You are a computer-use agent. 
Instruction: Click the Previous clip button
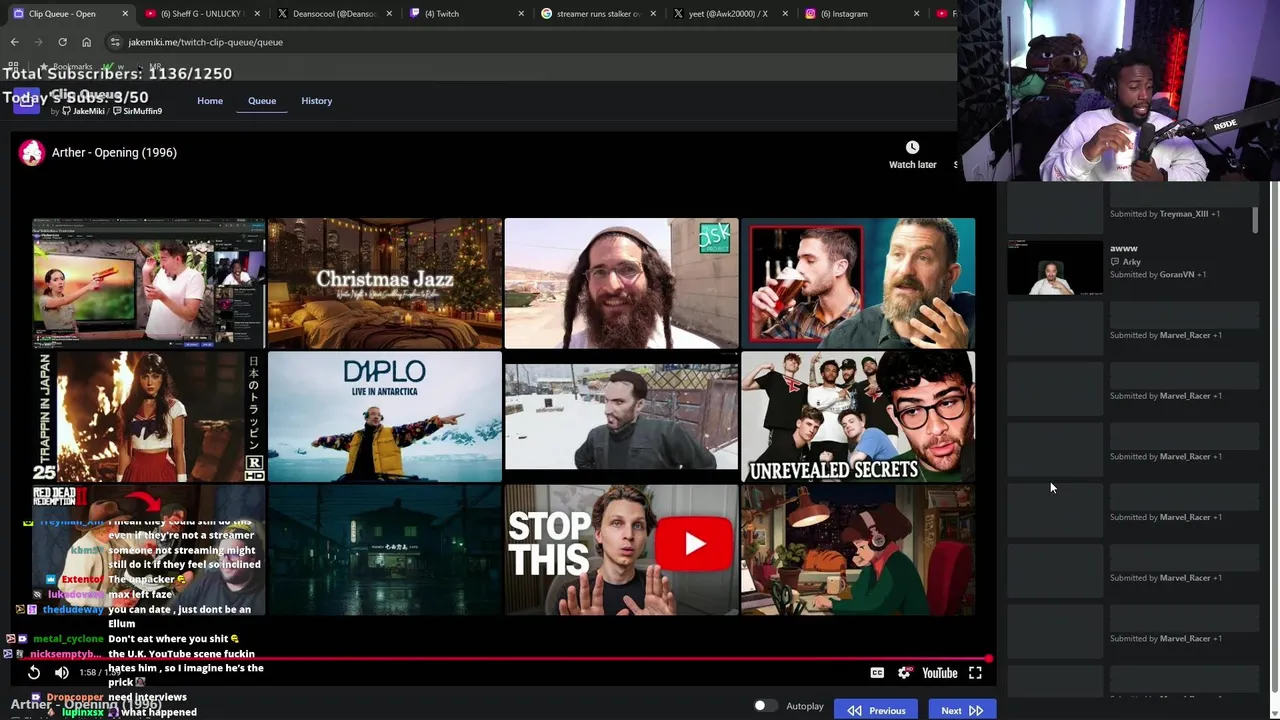click(876, 710)
